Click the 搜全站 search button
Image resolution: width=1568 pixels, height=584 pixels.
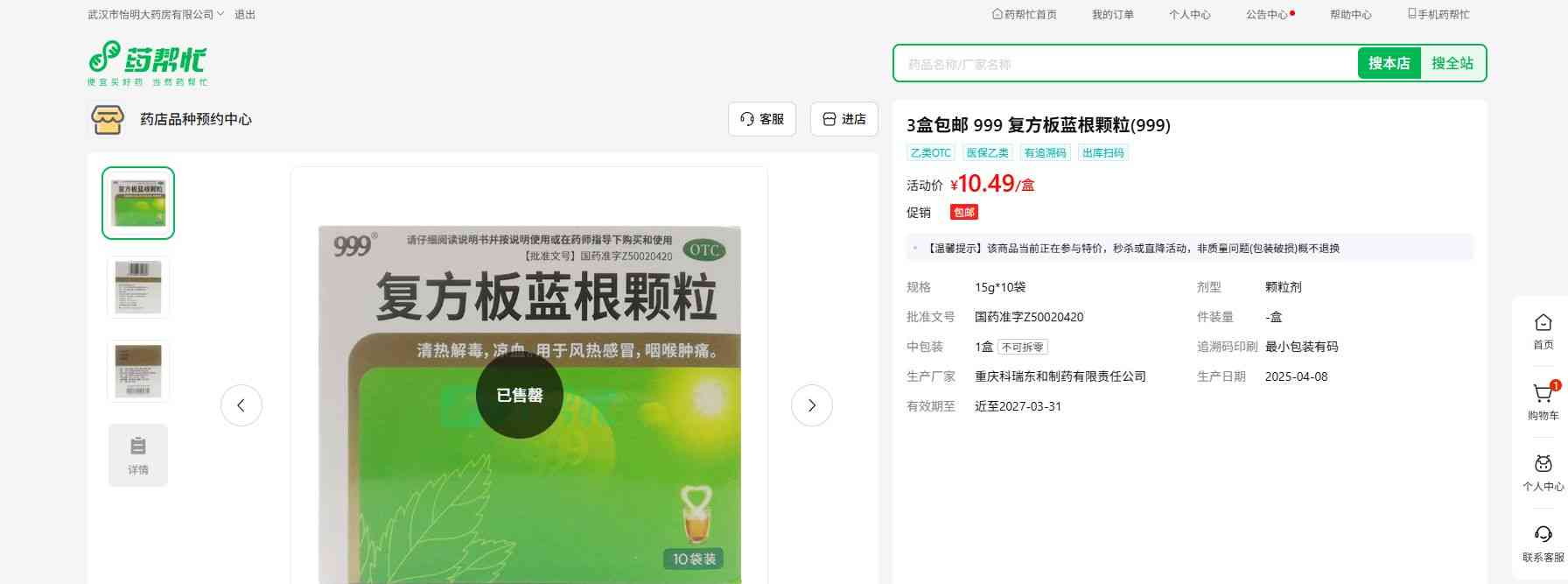(x=1452, y=63)
